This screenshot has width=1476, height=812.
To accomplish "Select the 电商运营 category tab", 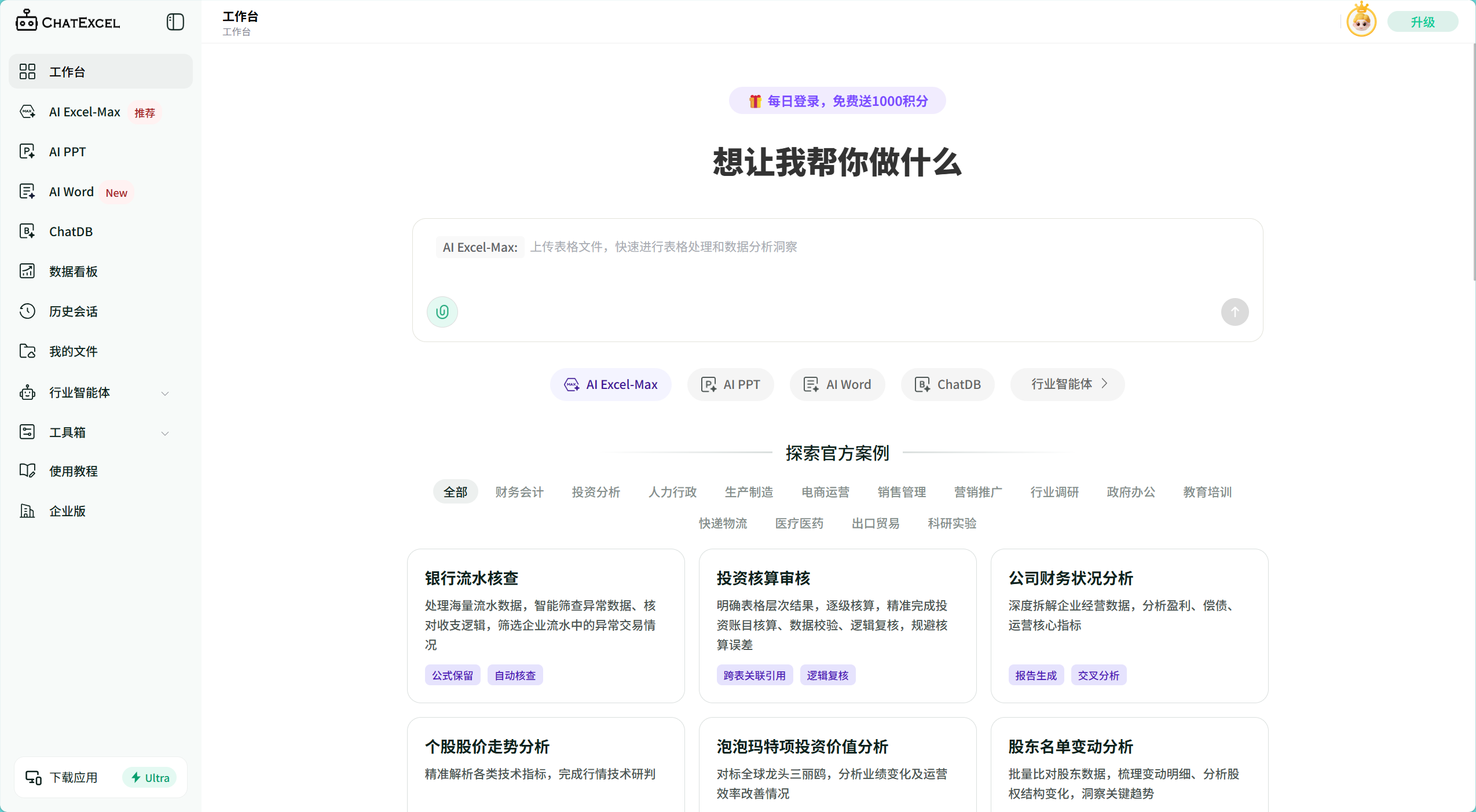I will 825,492.
